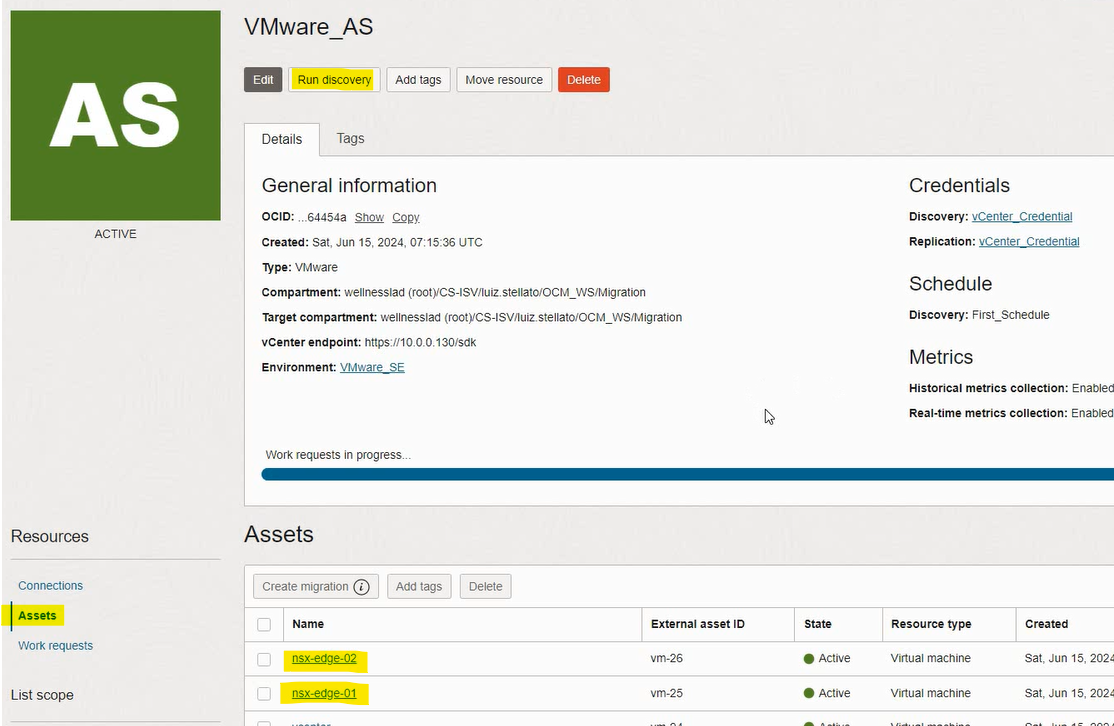Click First_Schedule discovery schedule text
The width and height of the screenshot is (1114, 726).
tap(1010, 315)
